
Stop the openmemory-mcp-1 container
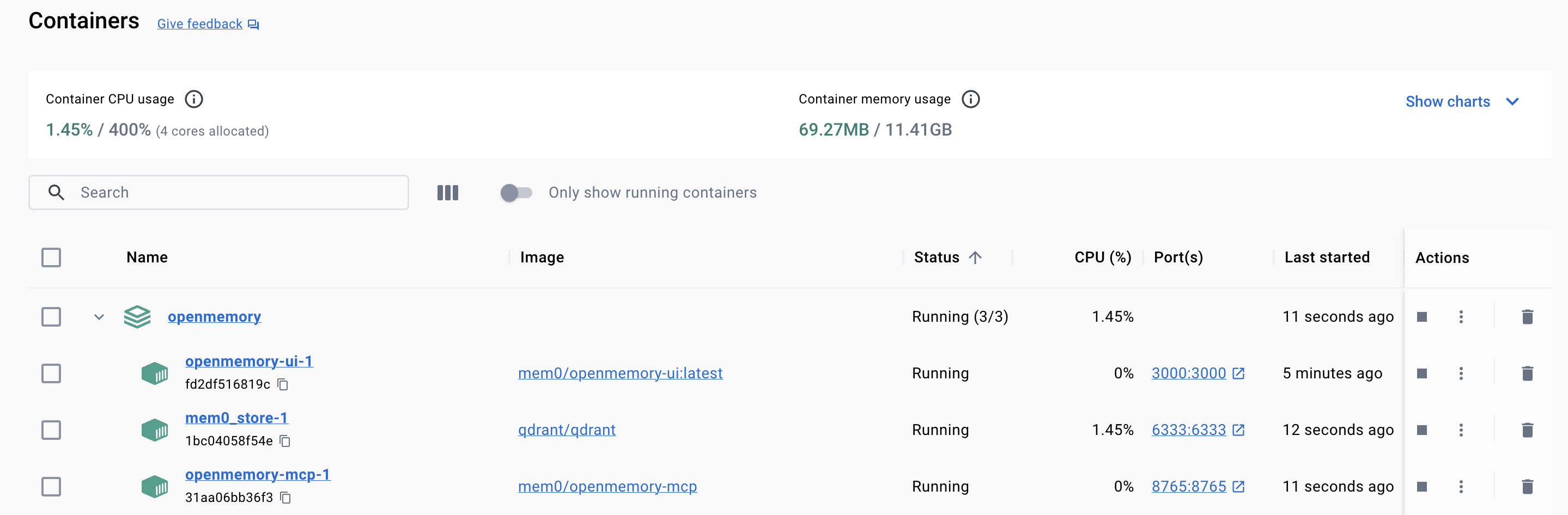[x=1422, y=487]
